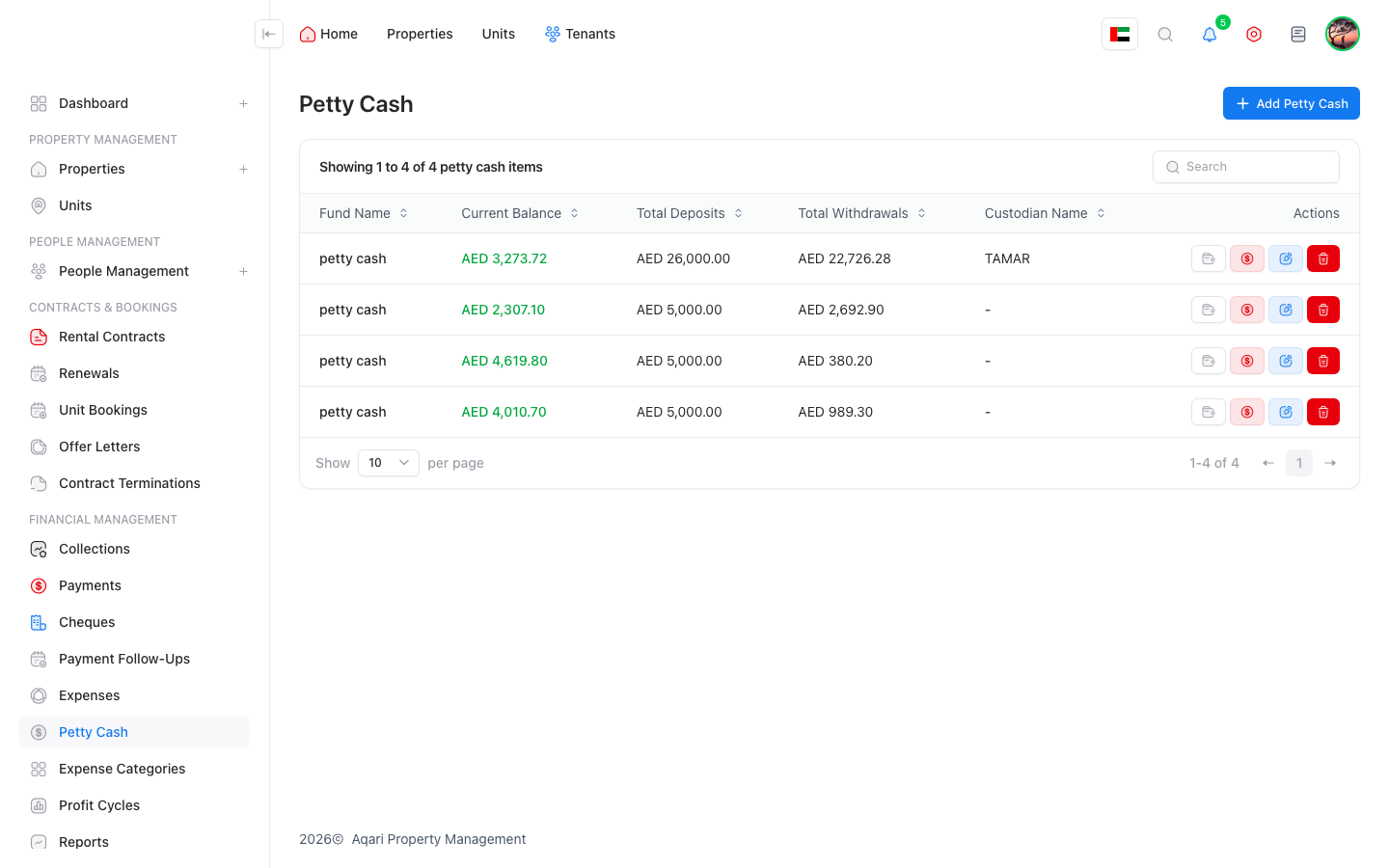Click the search magnifier icon in header
Screen dimensions: 1389x868
[x=1165, y=35]
